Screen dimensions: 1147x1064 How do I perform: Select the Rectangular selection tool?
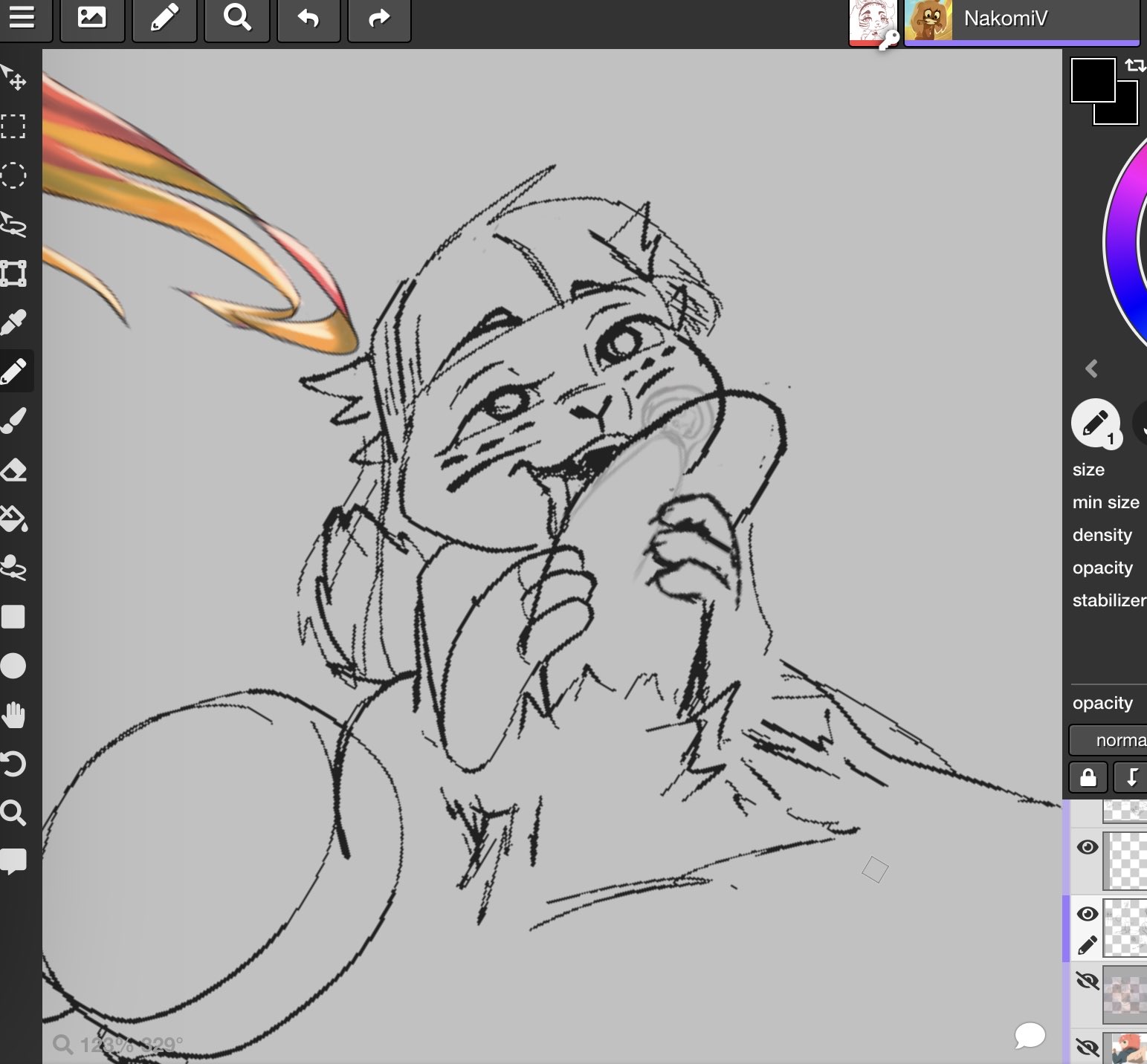pyautogui.click(x=13, y=126)
